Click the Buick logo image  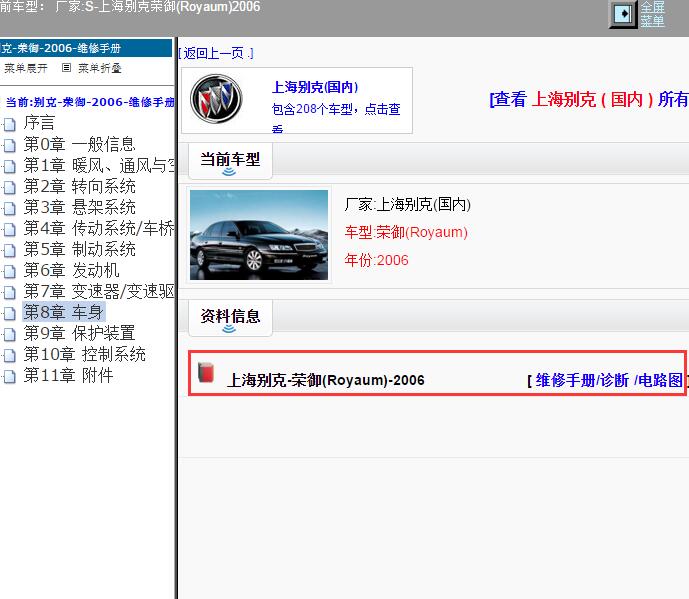(x=216, y=99)
